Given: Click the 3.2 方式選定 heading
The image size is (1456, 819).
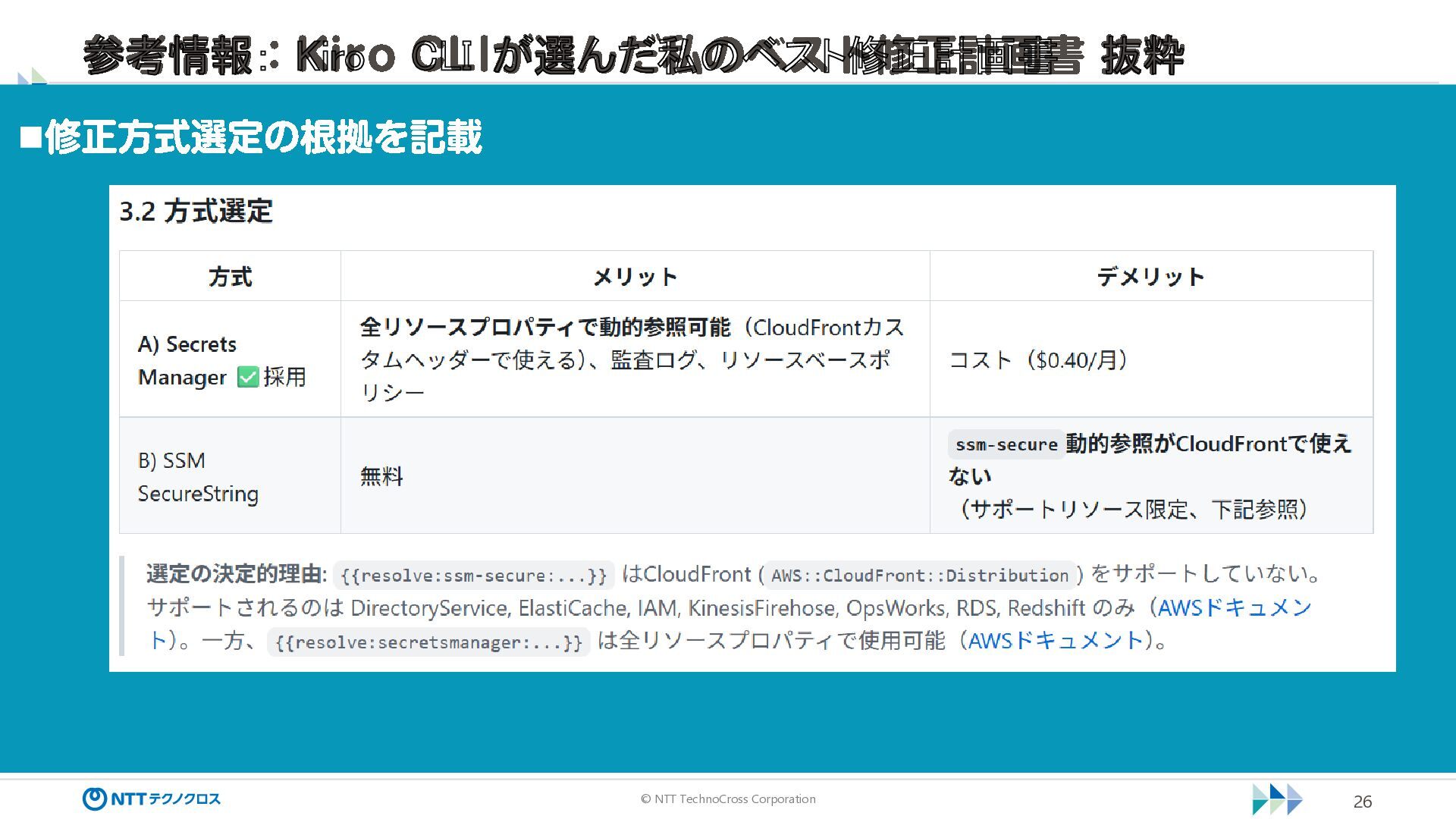Looking at the screenshot, I should pos(196,212).
